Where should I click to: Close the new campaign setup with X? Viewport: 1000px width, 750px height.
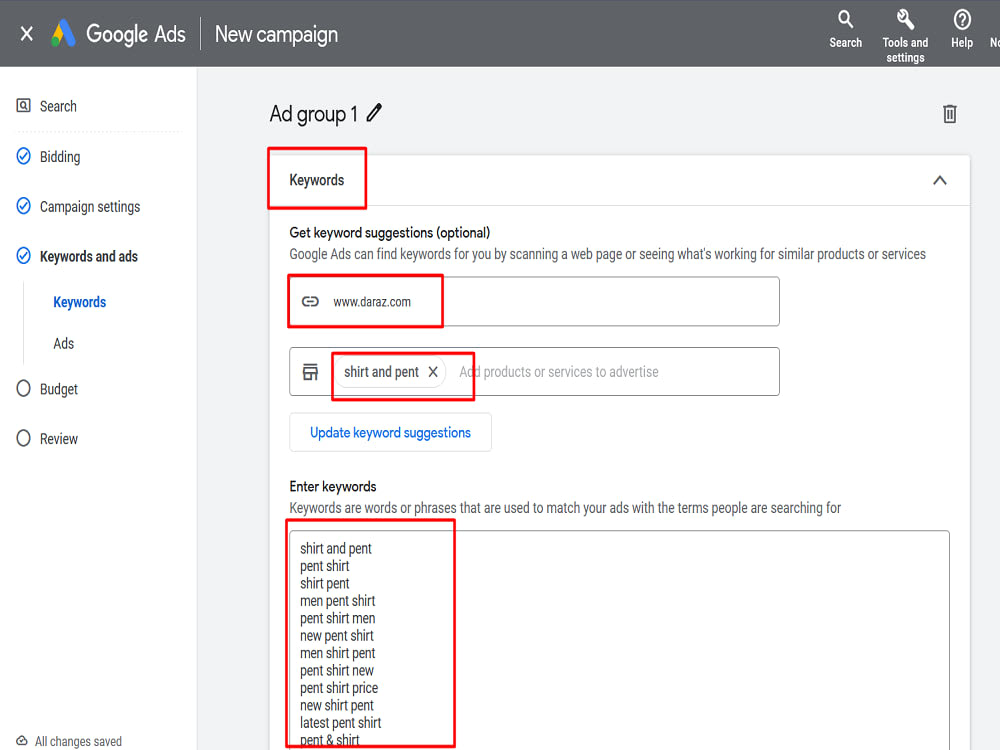[x=26, y=33]
